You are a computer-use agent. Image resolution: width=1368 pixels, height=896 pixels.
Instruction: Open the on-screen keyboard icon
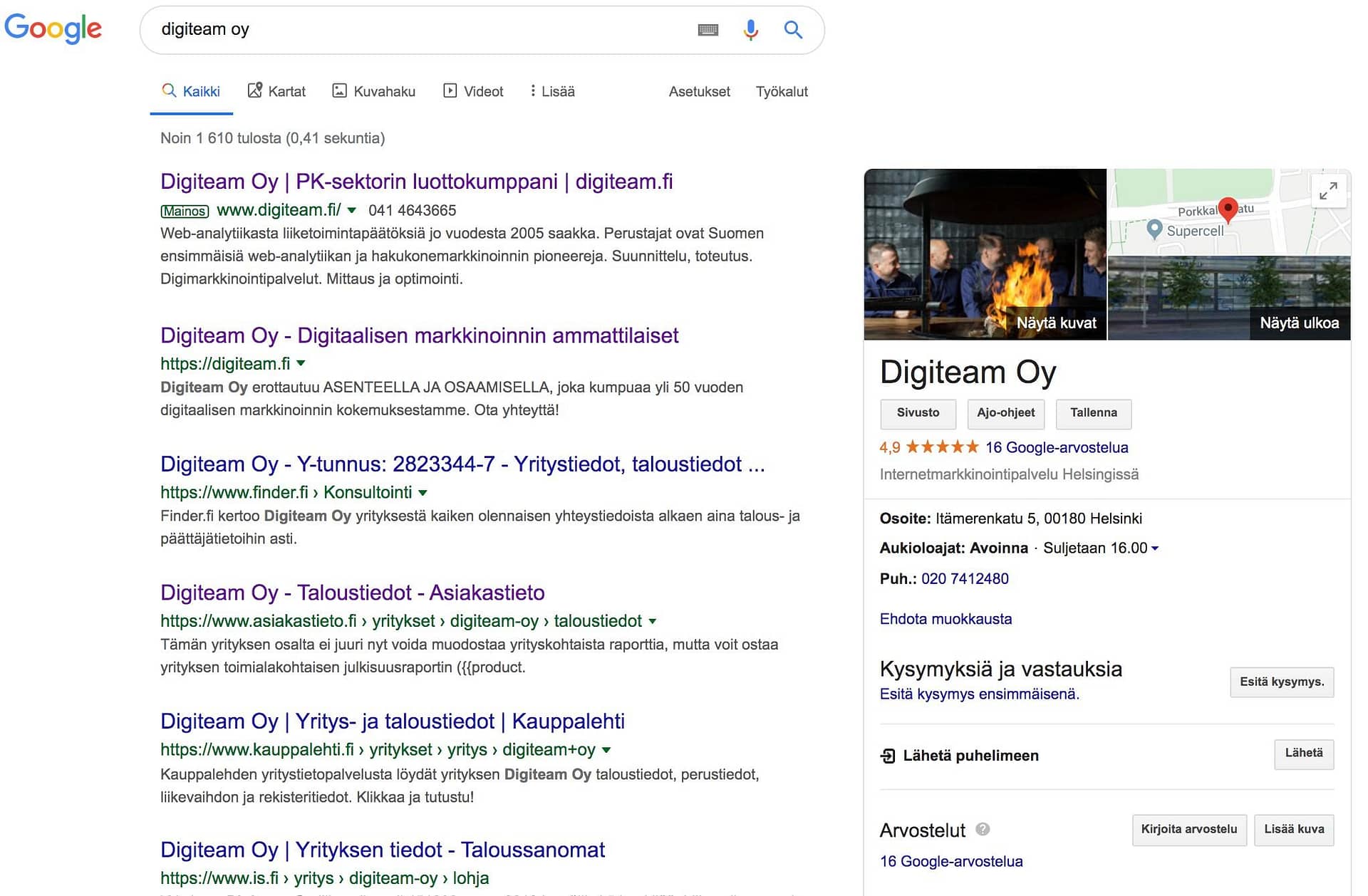(708, 30)
